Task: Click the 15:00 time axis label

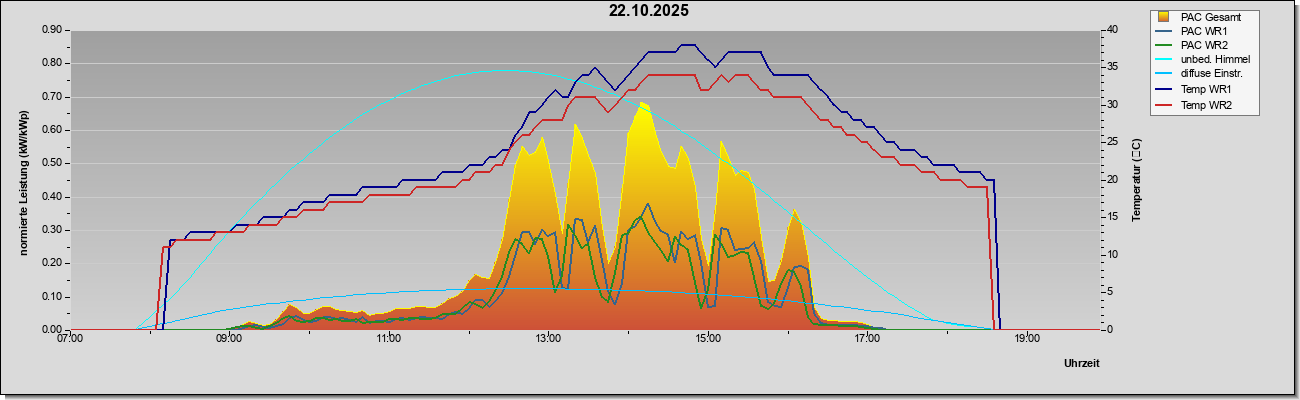Action: 707,338
